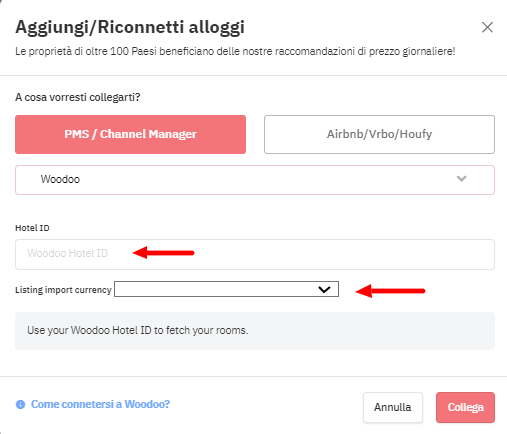Screen dimensions: 507x434
Task: Click the blue info icon near the Woodoo link
Action: click(20, 404)
